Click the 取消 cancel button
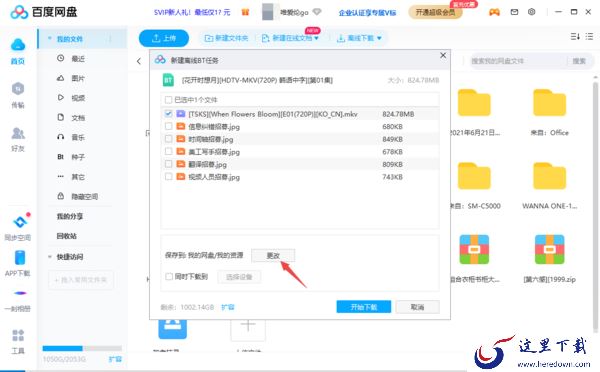 click(x=417, y=307)
